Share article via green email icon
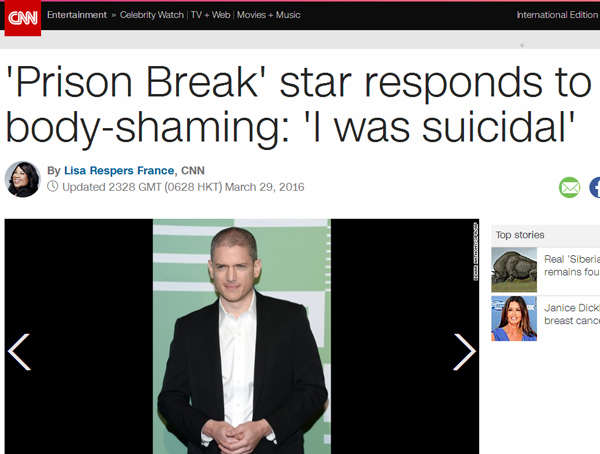600x454 pixels. 569,187
